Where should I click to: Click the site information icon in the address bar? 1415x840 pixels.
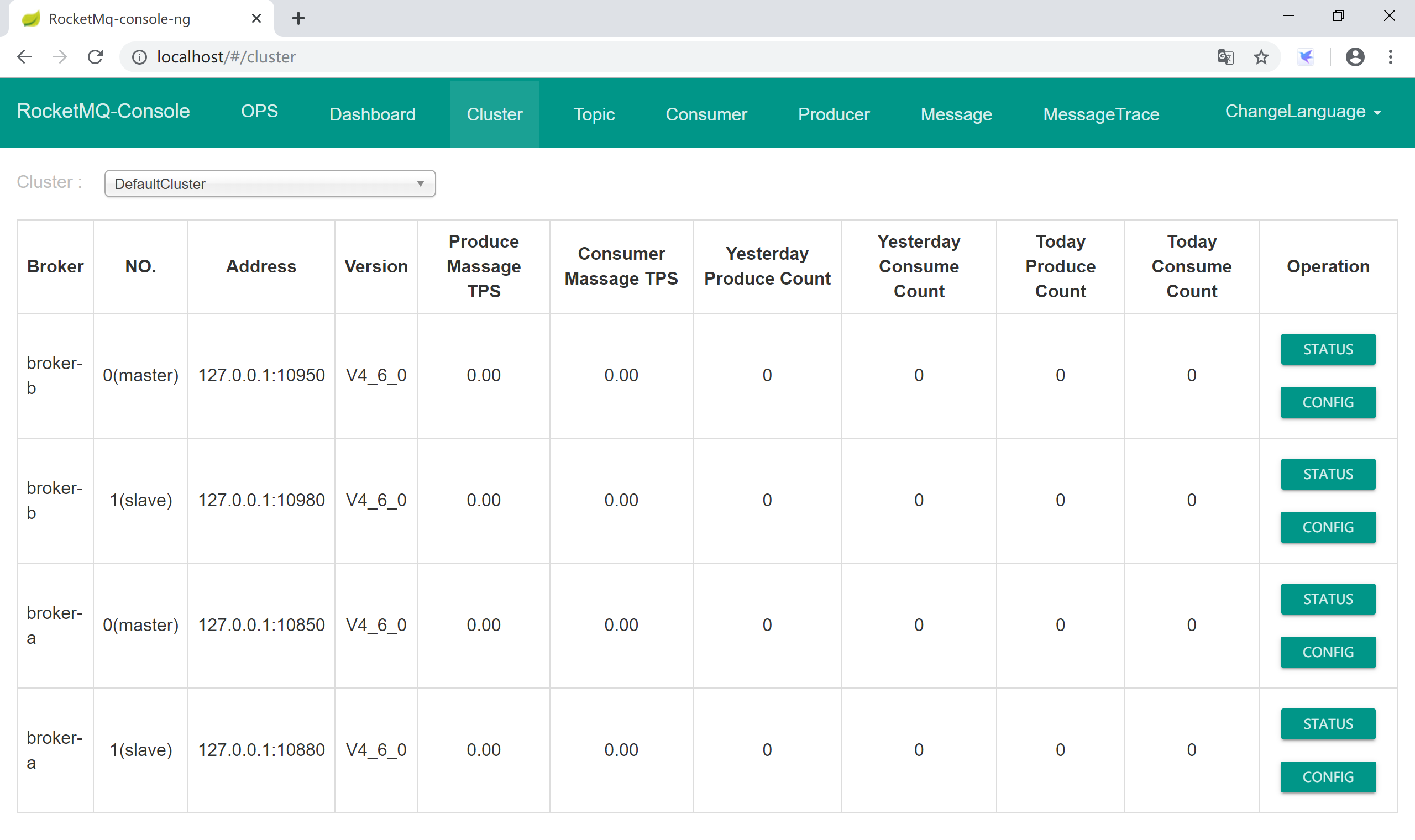pos(139,56)
